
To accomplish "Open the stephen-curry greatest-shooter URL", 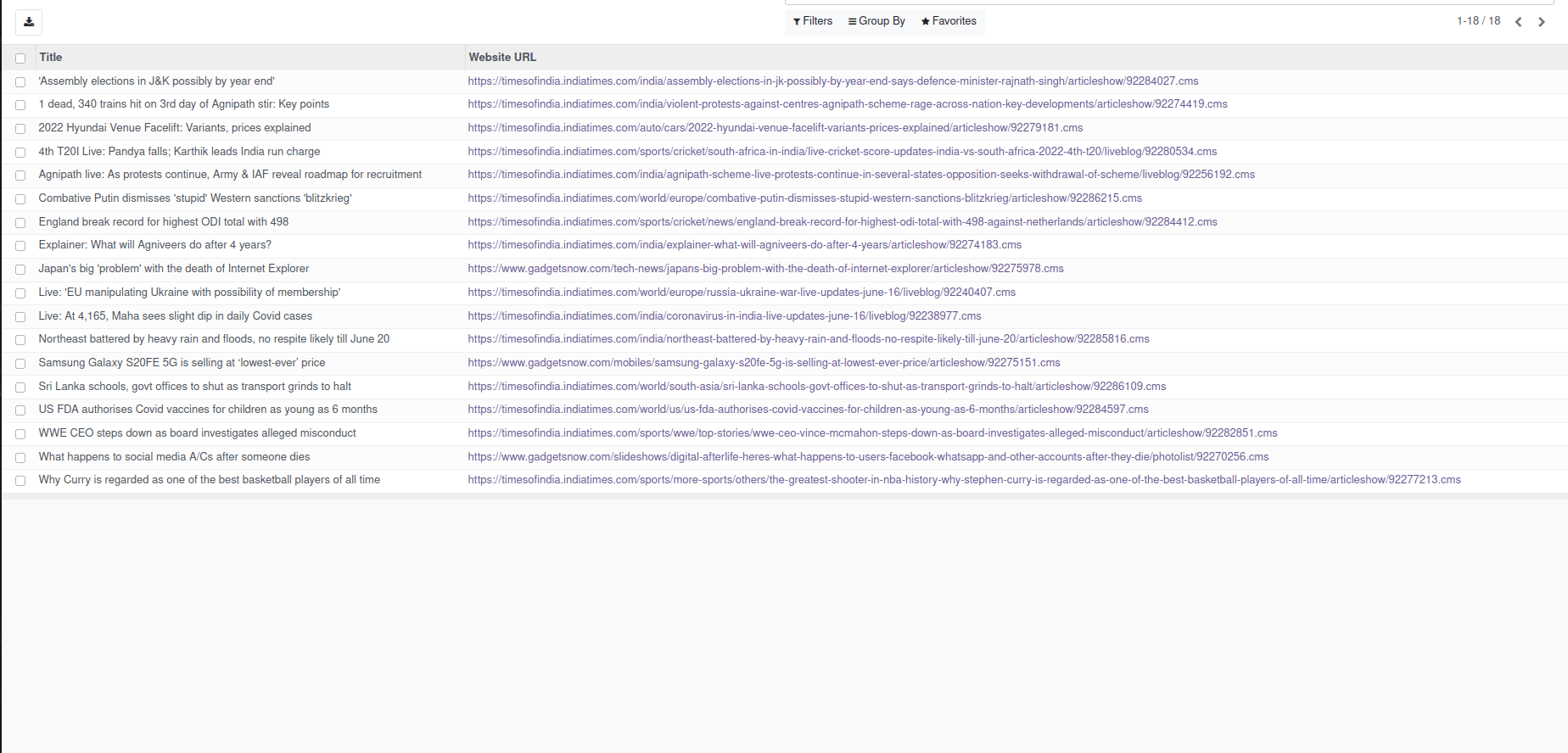I will [x=964, y=480].
